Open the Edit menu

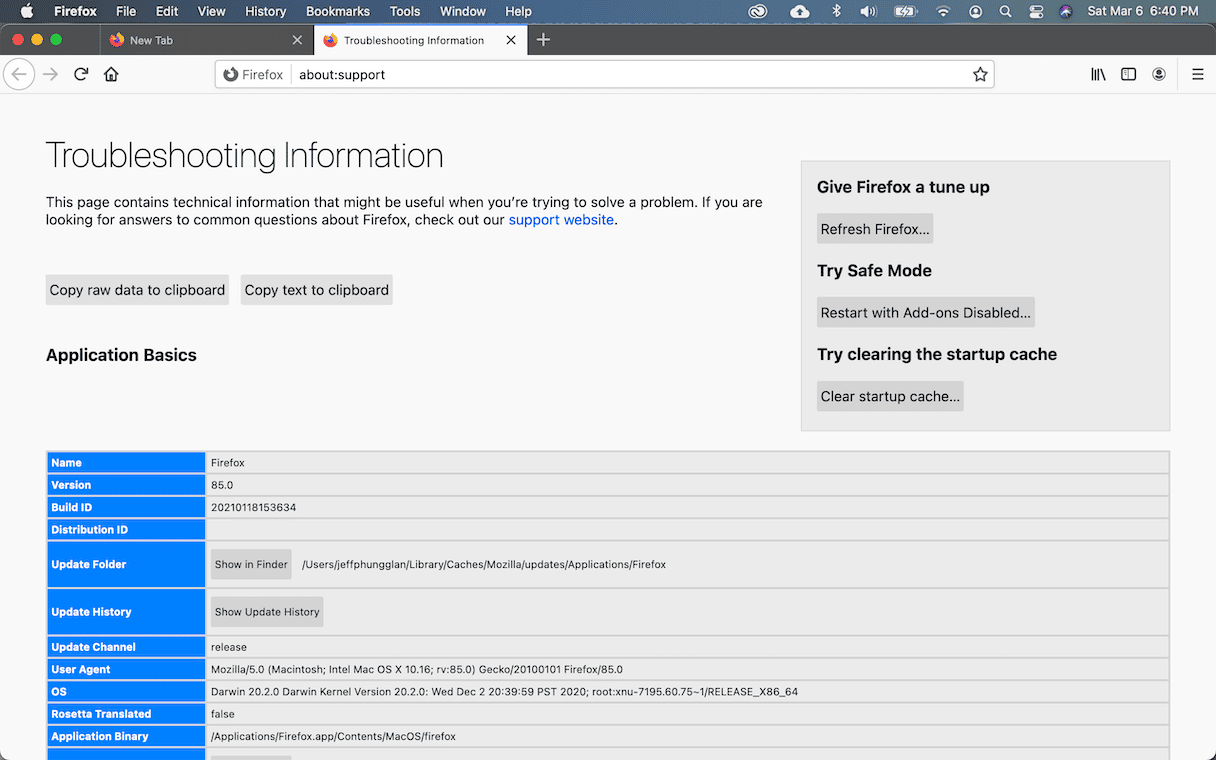(x=167, y=11)
